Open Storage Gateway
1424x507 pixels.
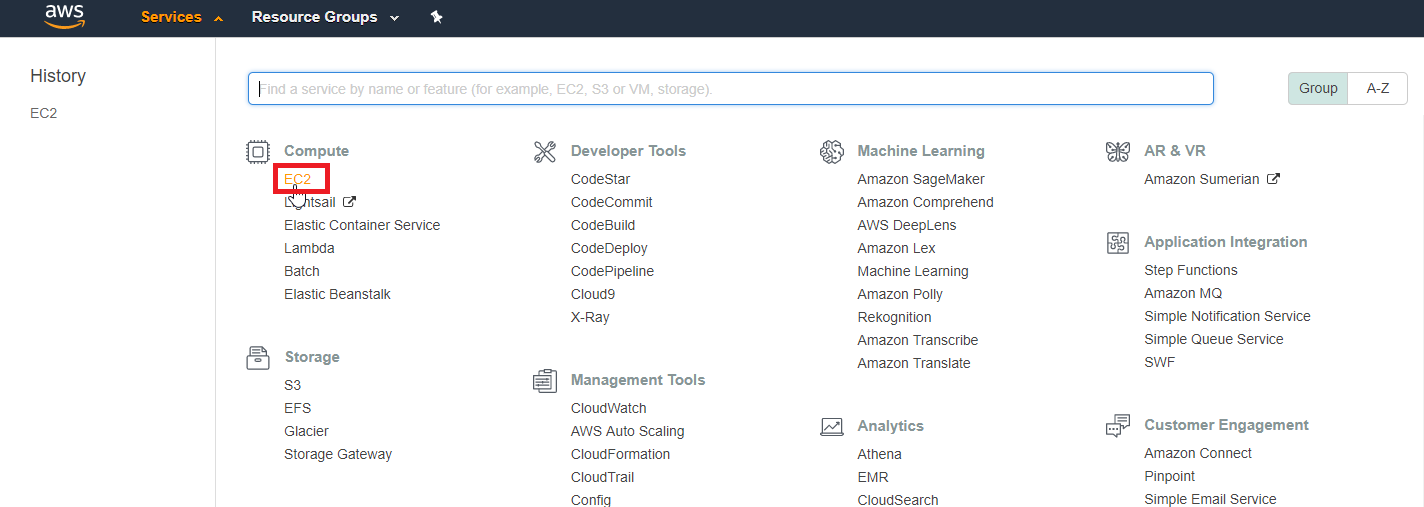pyautogui.click(x=338, y=454)
